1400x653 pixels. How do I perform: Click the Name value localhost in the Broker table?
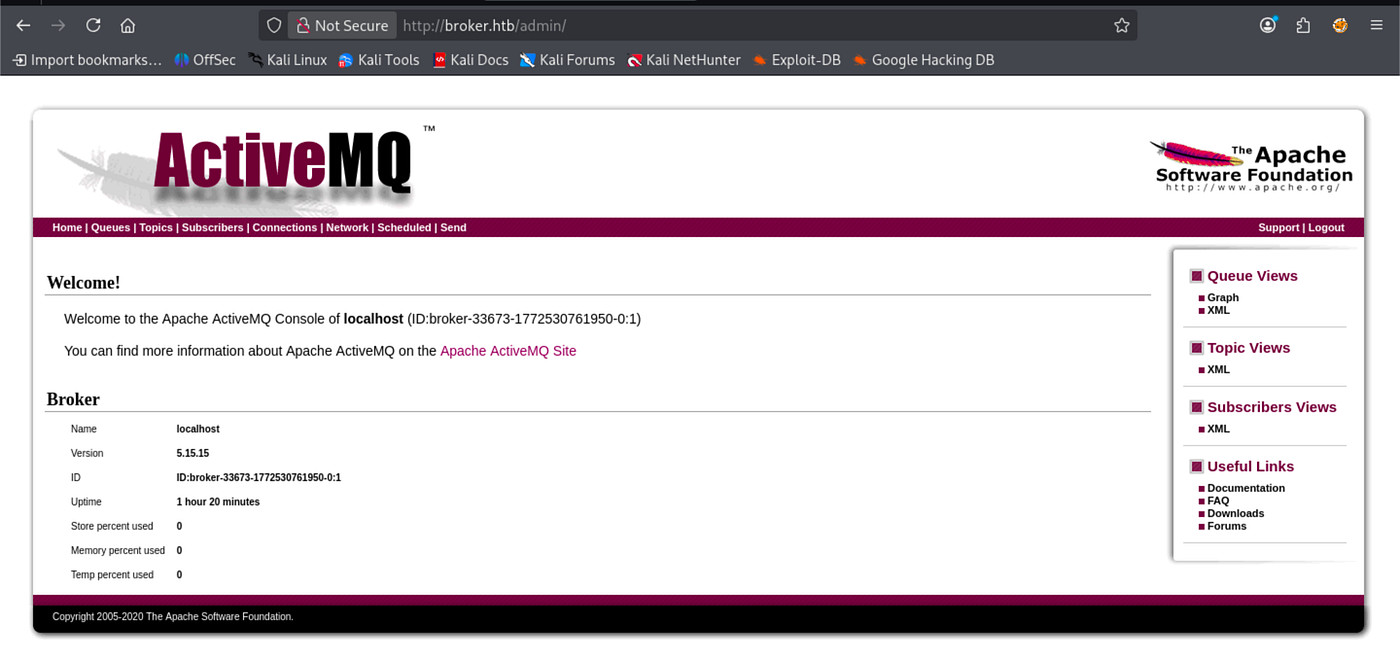coord(198,429)
